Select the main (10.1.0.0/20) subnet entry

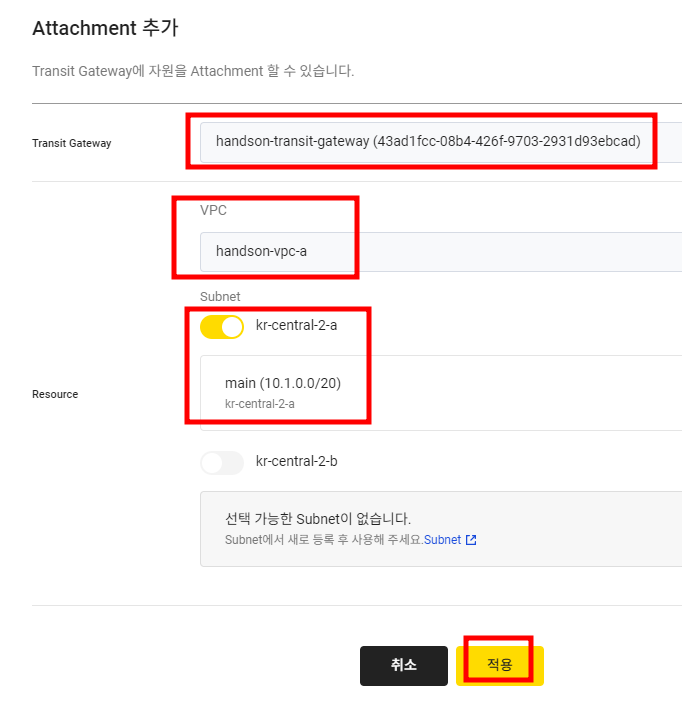[441, 393]
